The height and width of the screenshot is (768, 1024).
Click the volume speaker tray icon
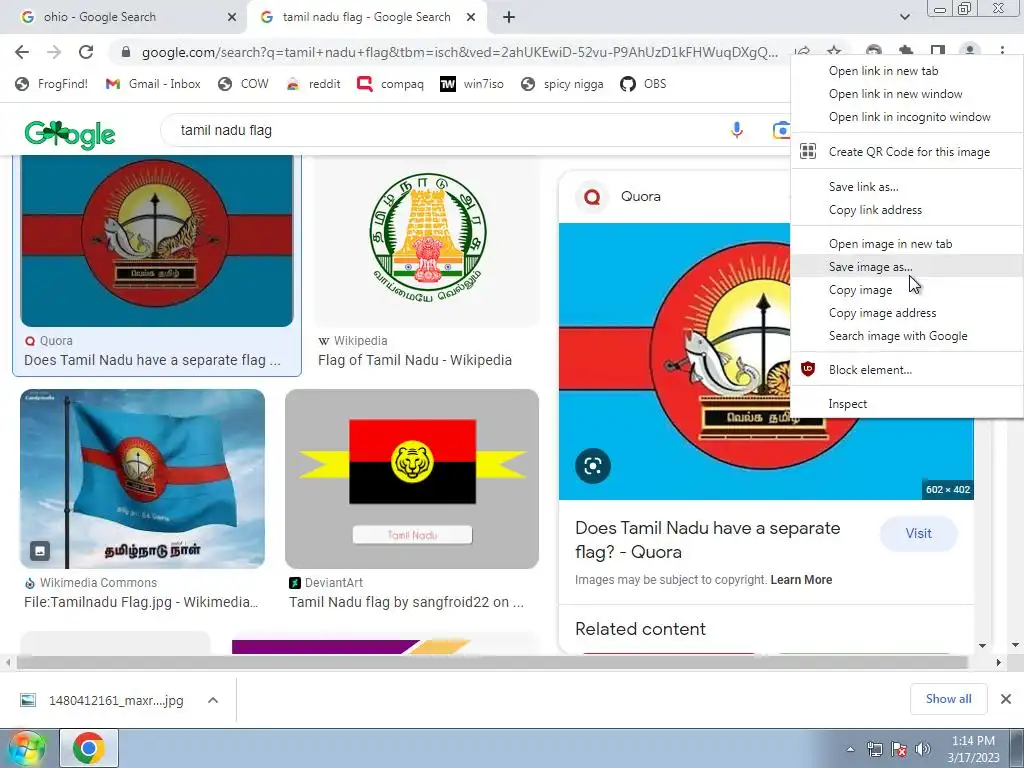(x=922, y=749)
